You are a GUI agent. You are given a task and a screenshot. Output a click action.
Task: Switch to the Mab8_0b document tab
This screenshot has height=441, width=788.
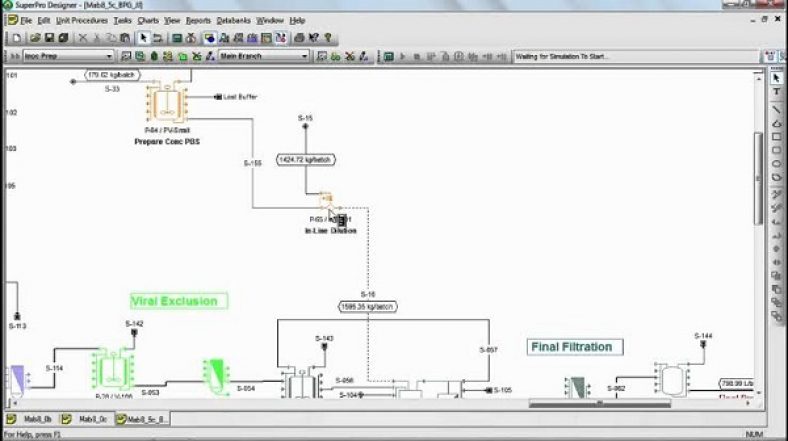[x=31, y=419]
